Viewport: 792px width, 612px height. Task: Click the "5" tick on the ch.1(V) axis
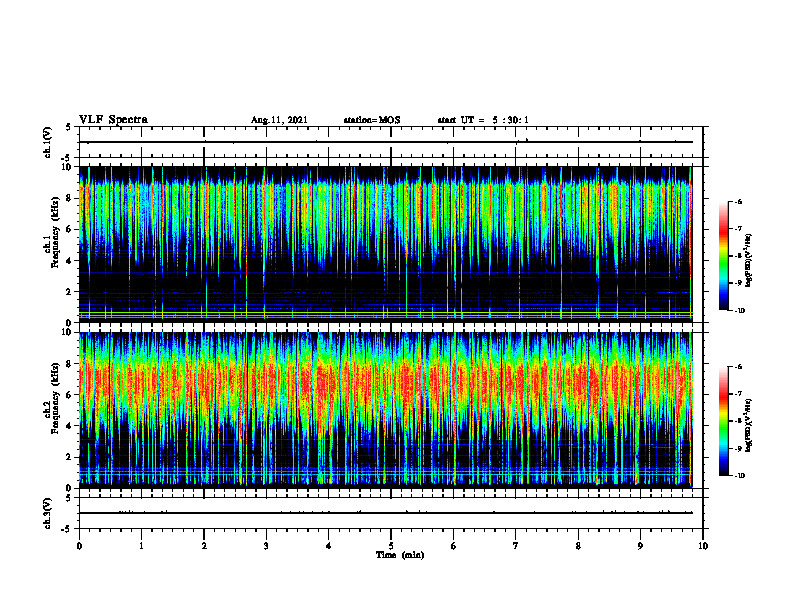pos(68,127)
